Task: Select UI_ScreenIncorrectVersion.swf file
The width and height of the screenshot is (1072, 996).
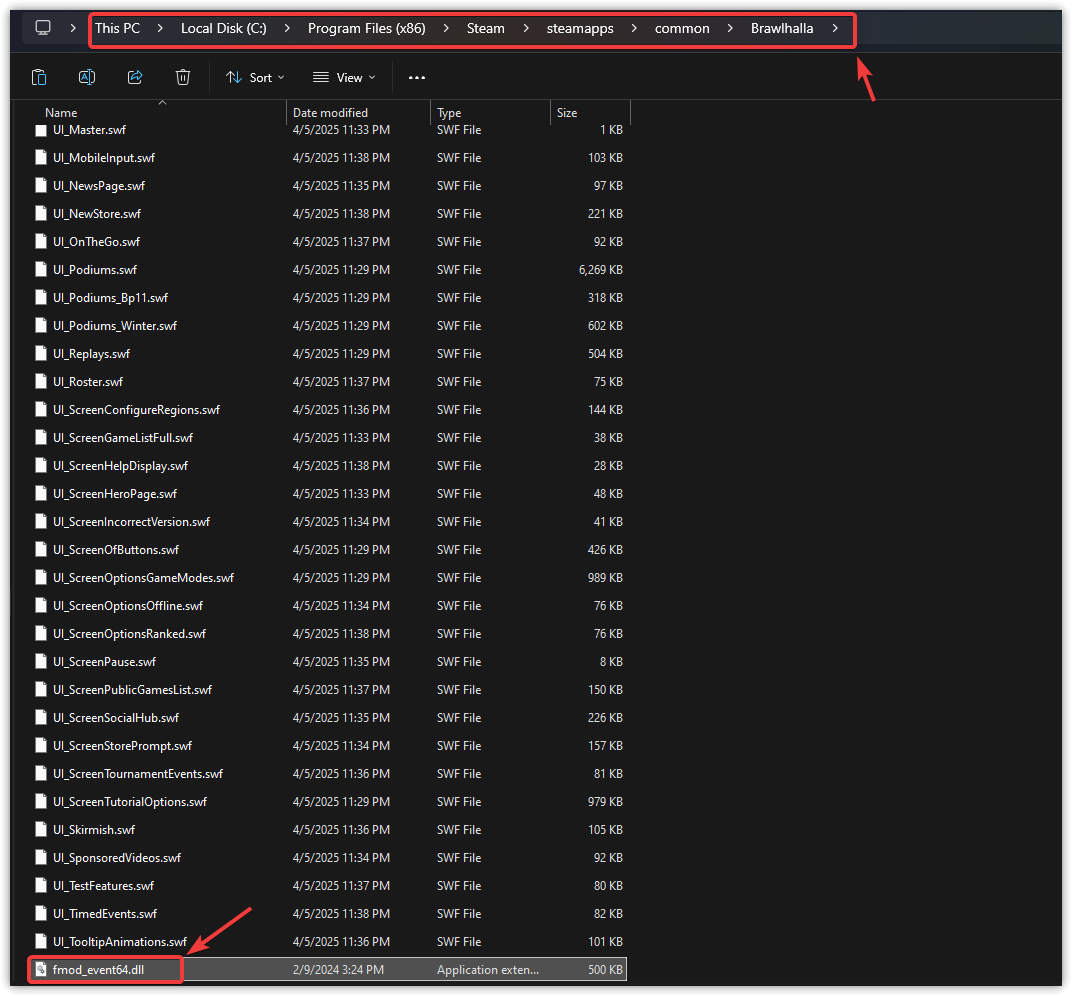Action: [131, 522]
